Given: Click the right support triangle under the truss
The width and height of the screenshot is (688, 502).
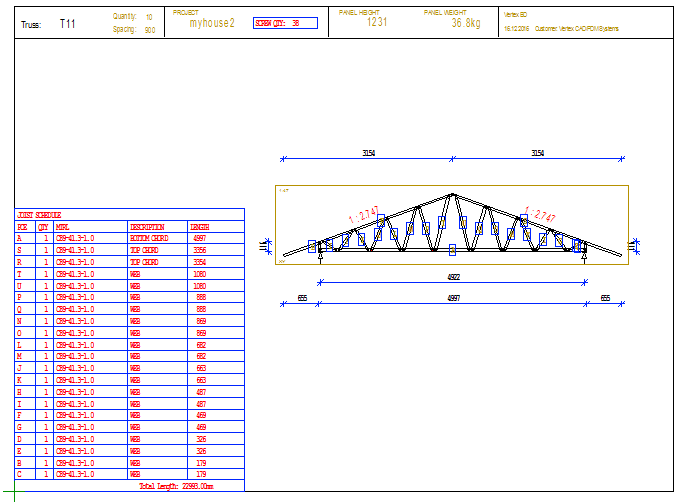Looking at the screenshot, I should click(584, 256).
